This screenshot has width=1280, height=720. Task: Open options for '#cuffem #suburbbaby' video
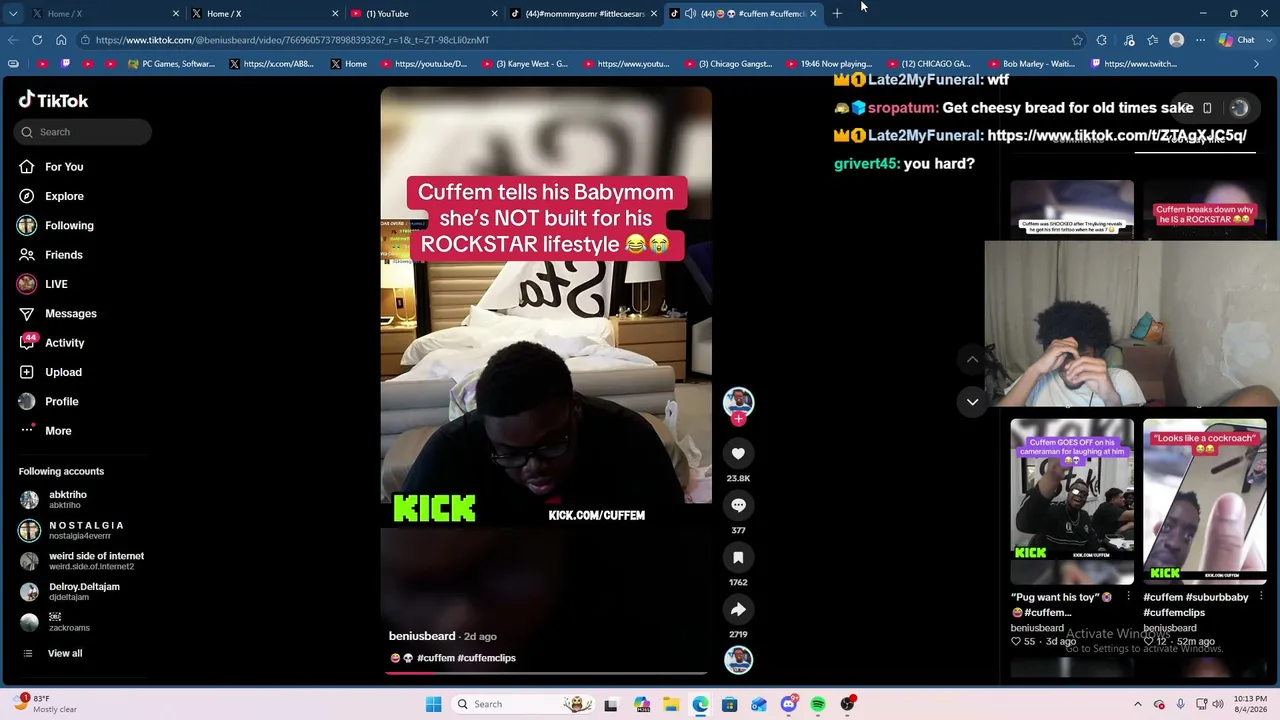point(1262,597)
